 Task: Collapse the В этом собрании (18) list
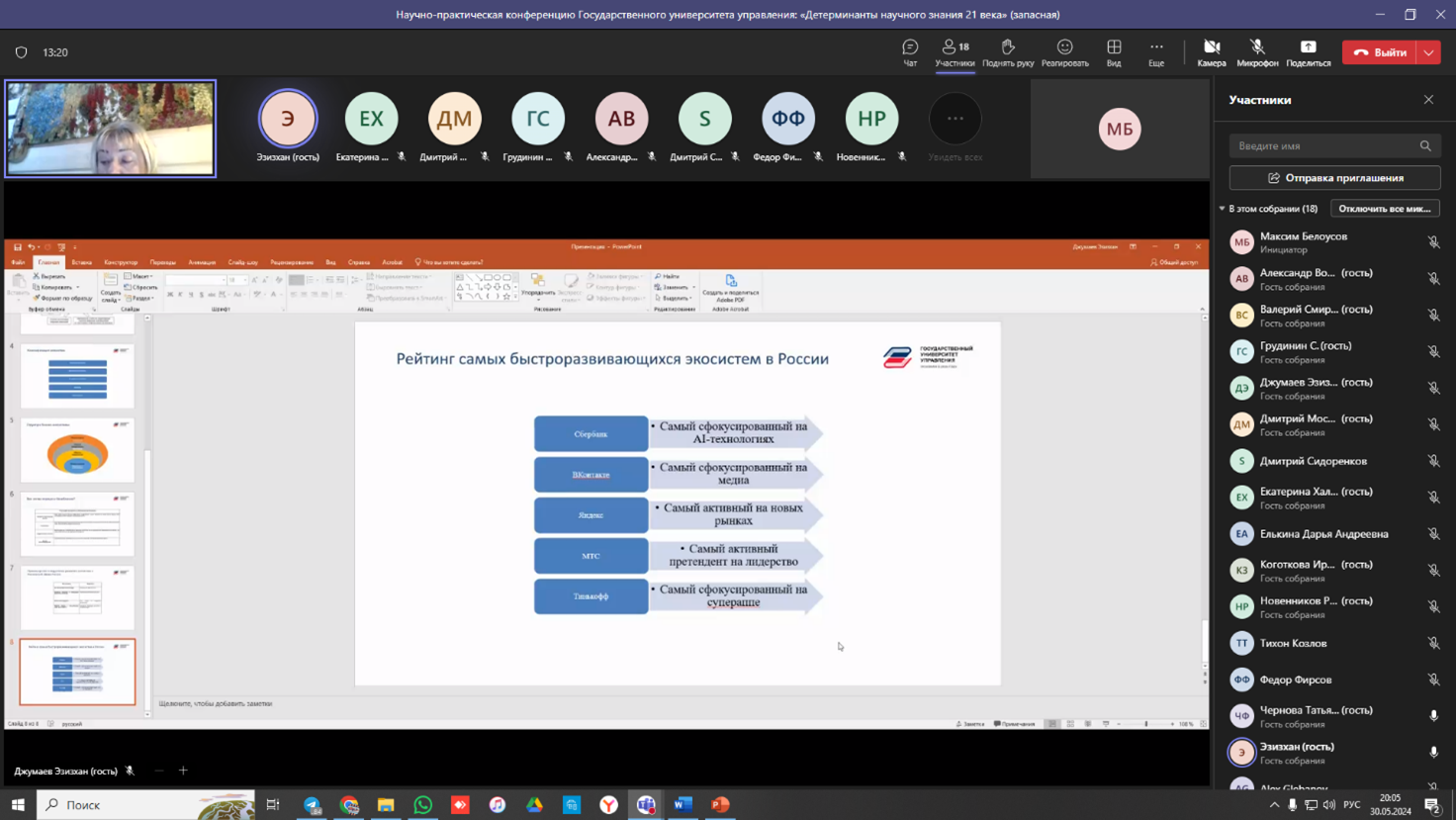point(1223,209)
